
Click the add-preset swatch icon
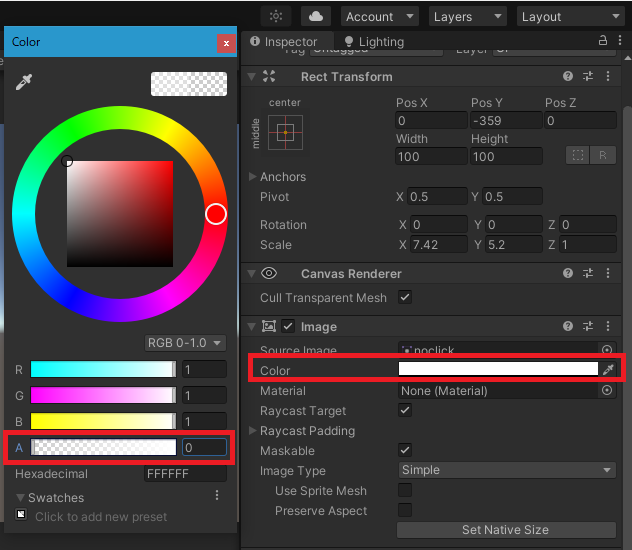21,515
